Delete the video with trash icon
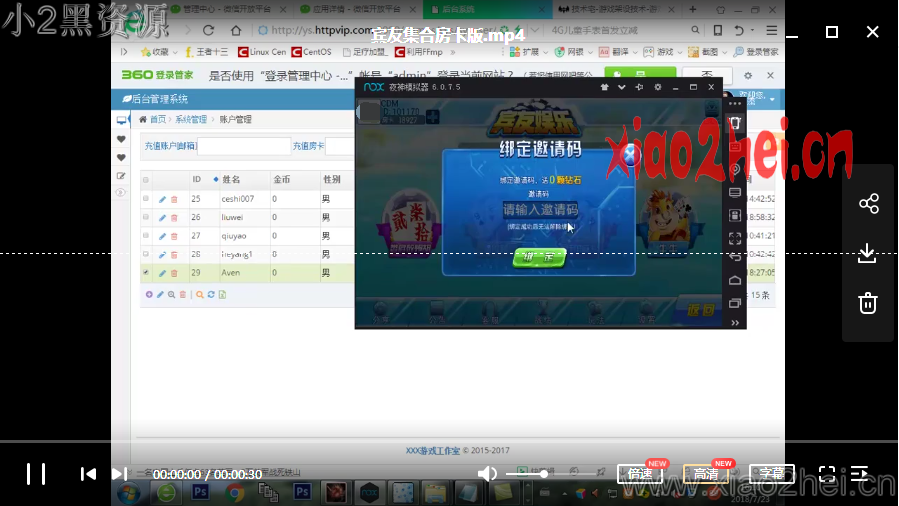This screenshot has width=899, height=506. [868, 303]
